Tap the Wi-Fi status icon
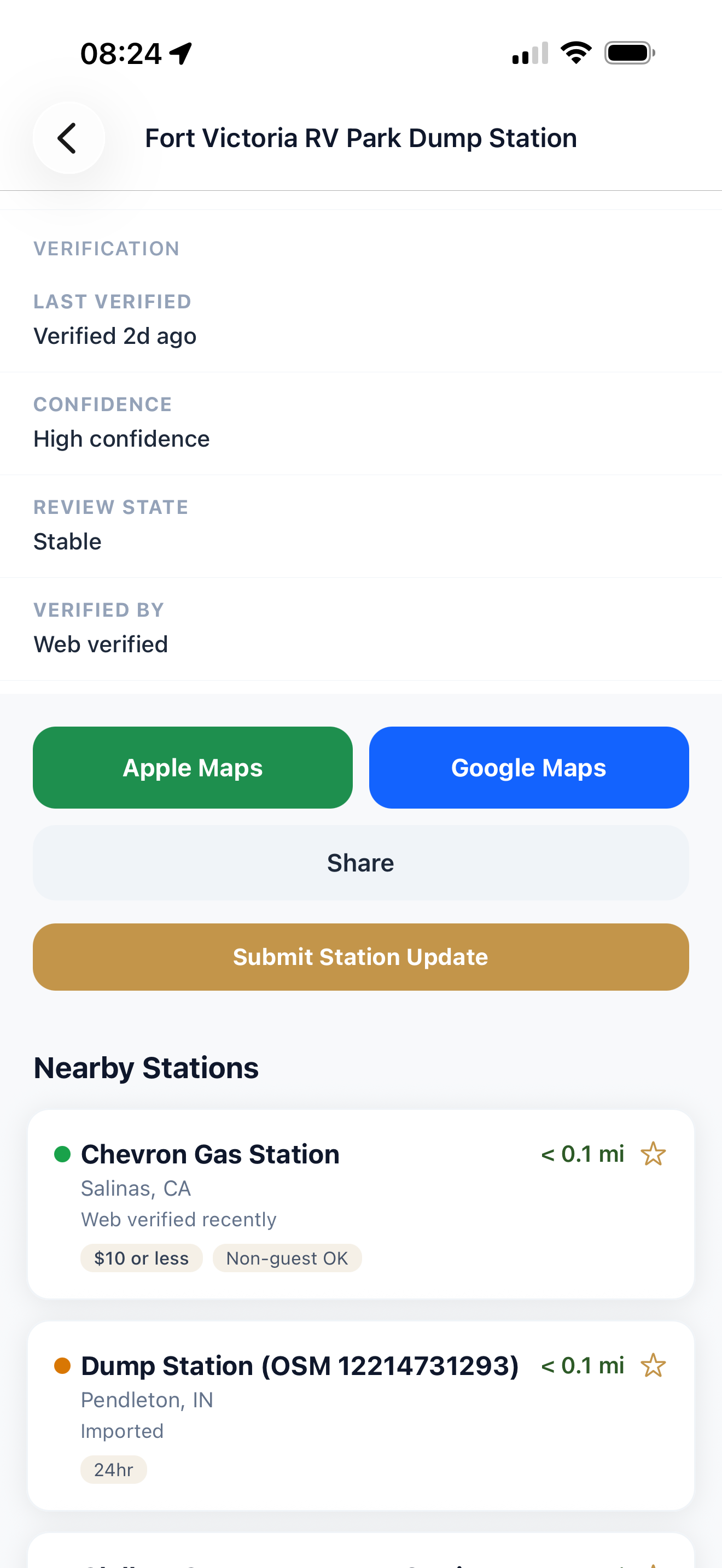The height and width of the screenshot is (1568, 722). (576, 53)
